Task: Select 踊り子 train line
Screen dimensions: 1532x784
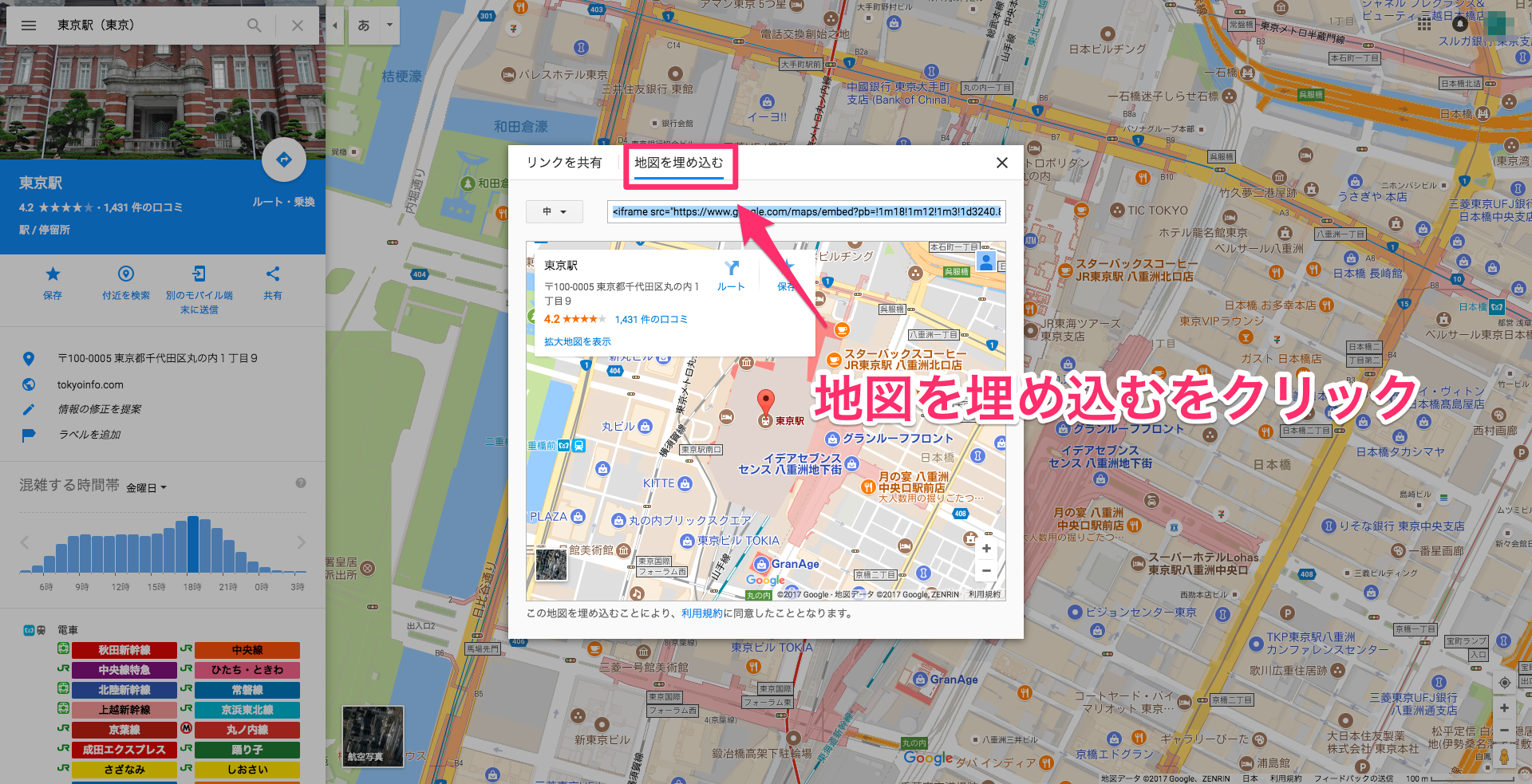Action: click(247, 750)
